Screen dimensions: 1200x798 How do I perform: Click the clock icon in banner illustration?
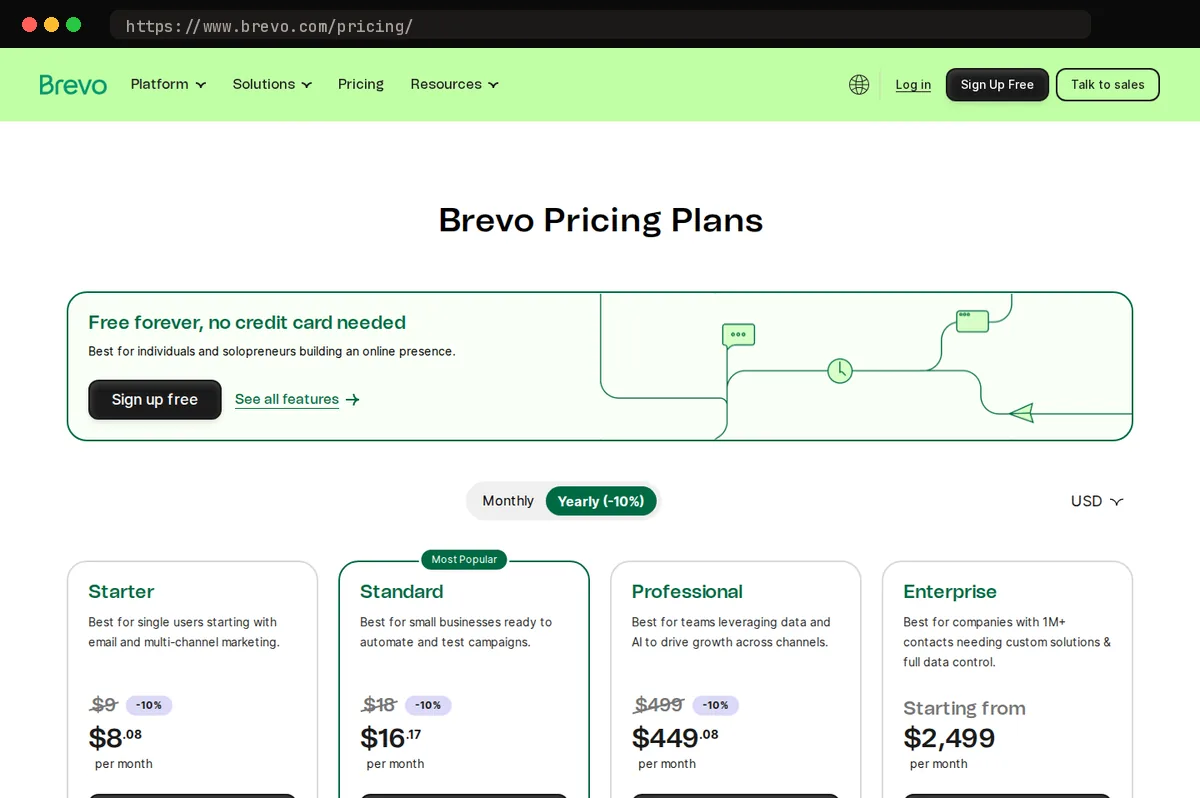pos(840,371)
